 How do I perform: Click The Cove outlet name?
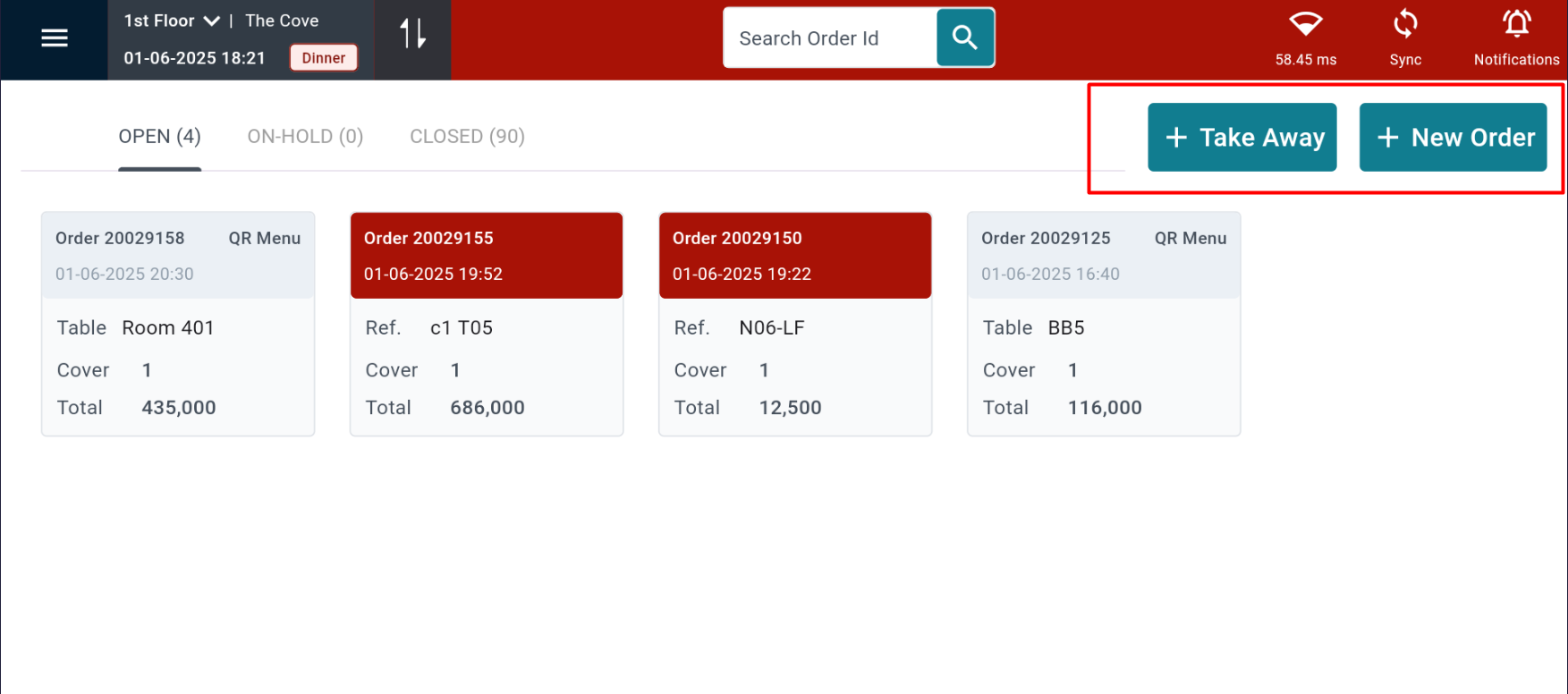click(x=282, y=21)
